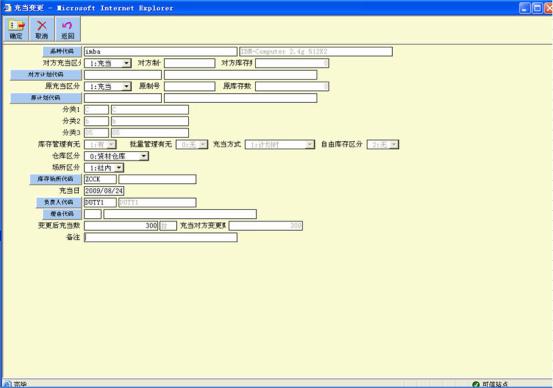This screenshot has height=388, width=553.
Task: Click the 库存场所代码 lookup button
Action: click(x=55, y=179)
